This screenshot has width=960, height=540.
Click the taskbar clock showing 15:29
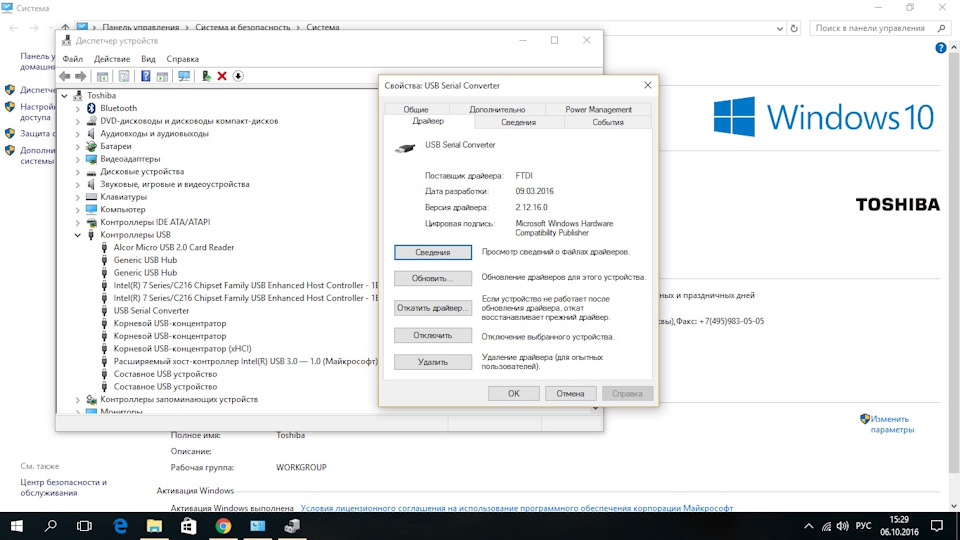(899, 526)
